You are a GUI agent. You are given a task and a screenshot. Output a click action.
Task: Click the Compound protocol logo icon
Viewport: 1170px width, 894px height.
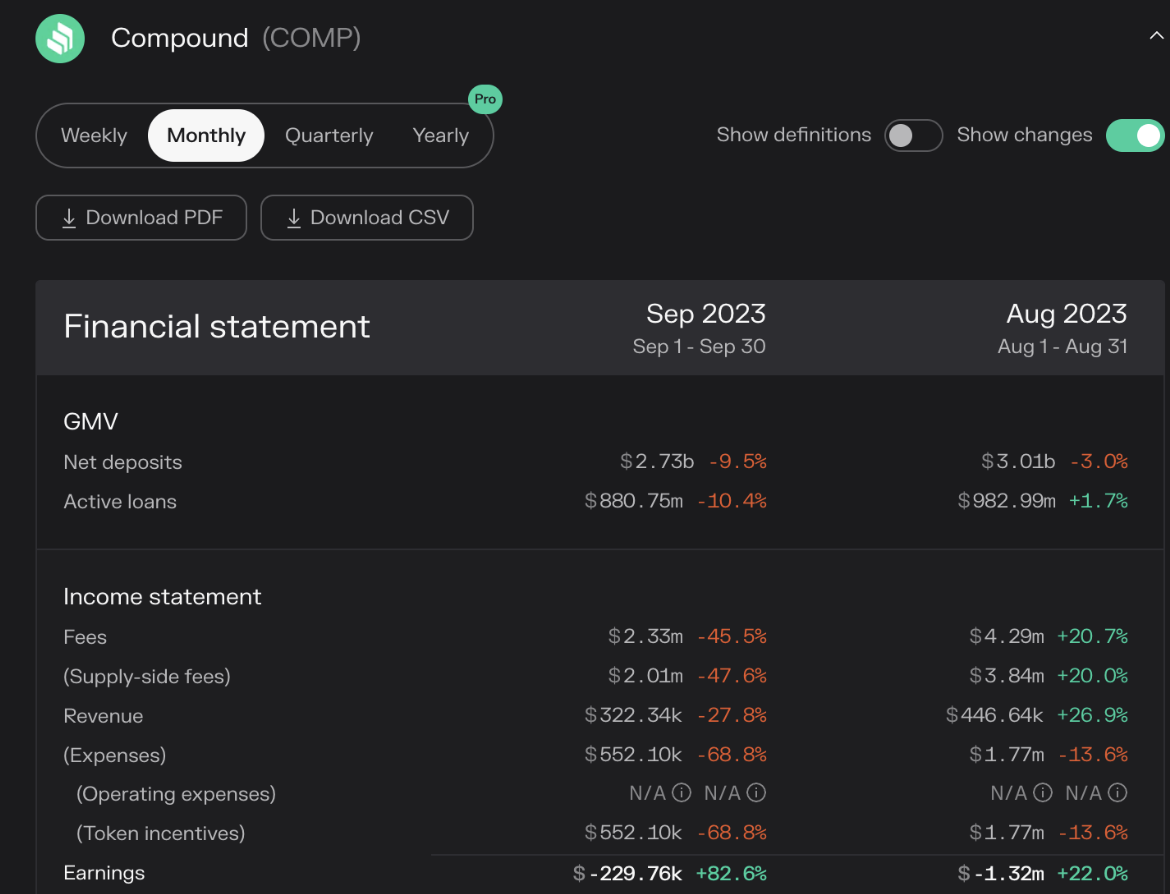(x=59, y=37)
